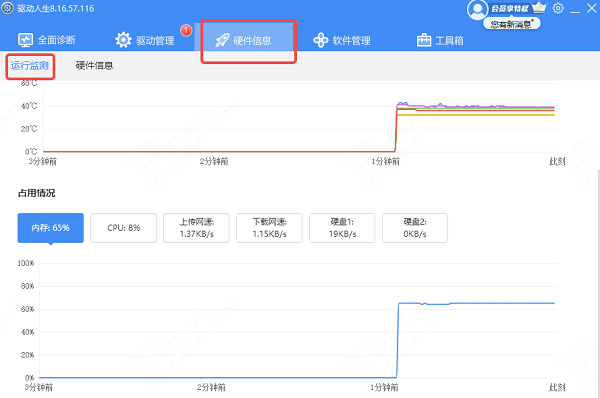
Task: Open the 您有新消息 notification bubble
Action: point(512,24)
